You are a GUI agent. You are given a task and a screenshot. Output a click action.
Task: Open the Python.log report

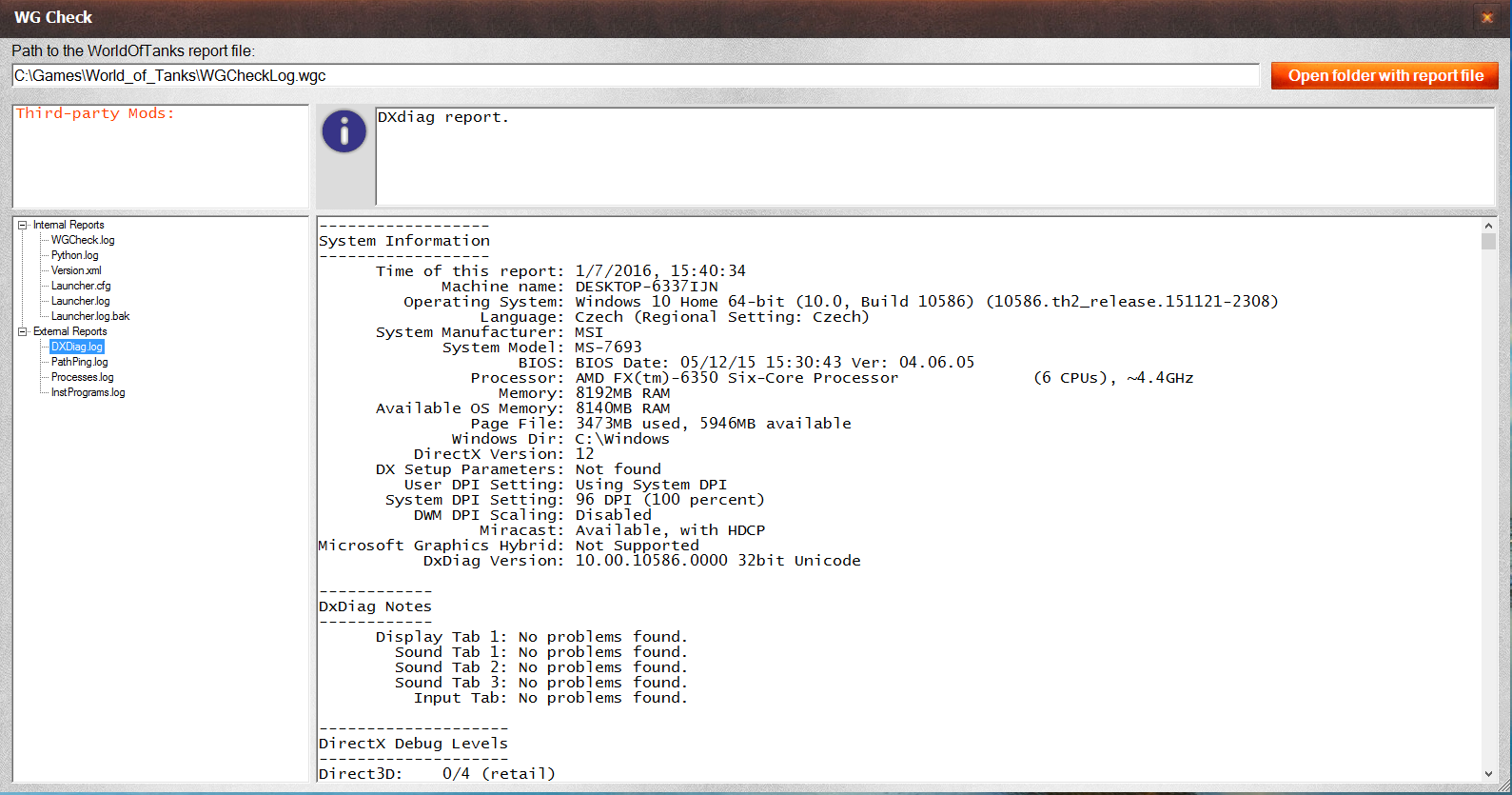click(74, 256)
